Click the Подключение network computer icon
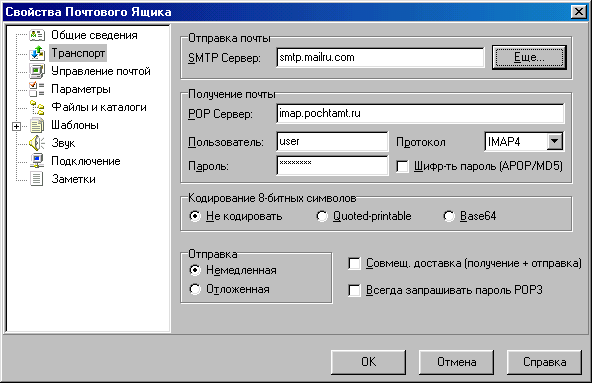Image resolution: width=592 pixels, height=383 pixels. pyautogui.click(x=37, y=161)
